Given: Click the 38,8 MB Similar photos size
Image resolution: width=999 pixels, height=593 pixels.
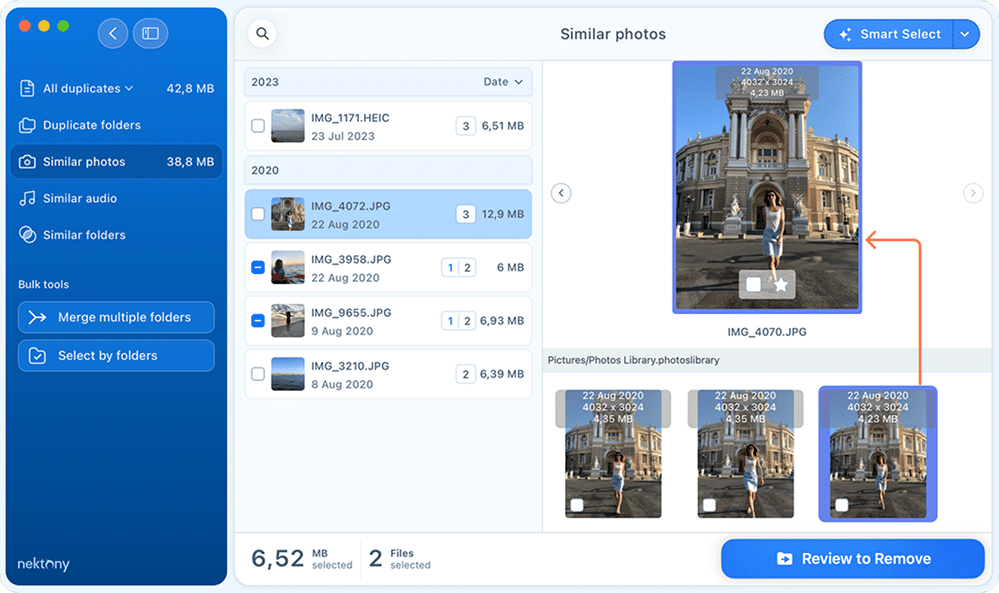Looking at the screenshot, I should click(x=190, y=162).
